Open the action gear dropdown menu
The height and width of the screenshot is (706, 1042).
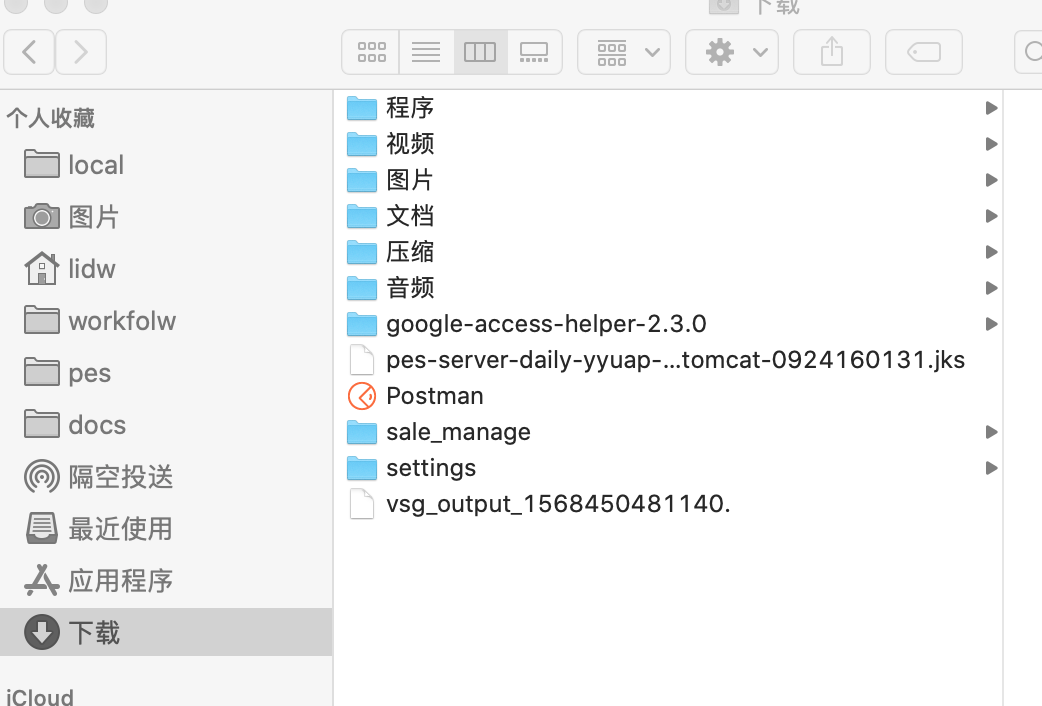point(731,52)
